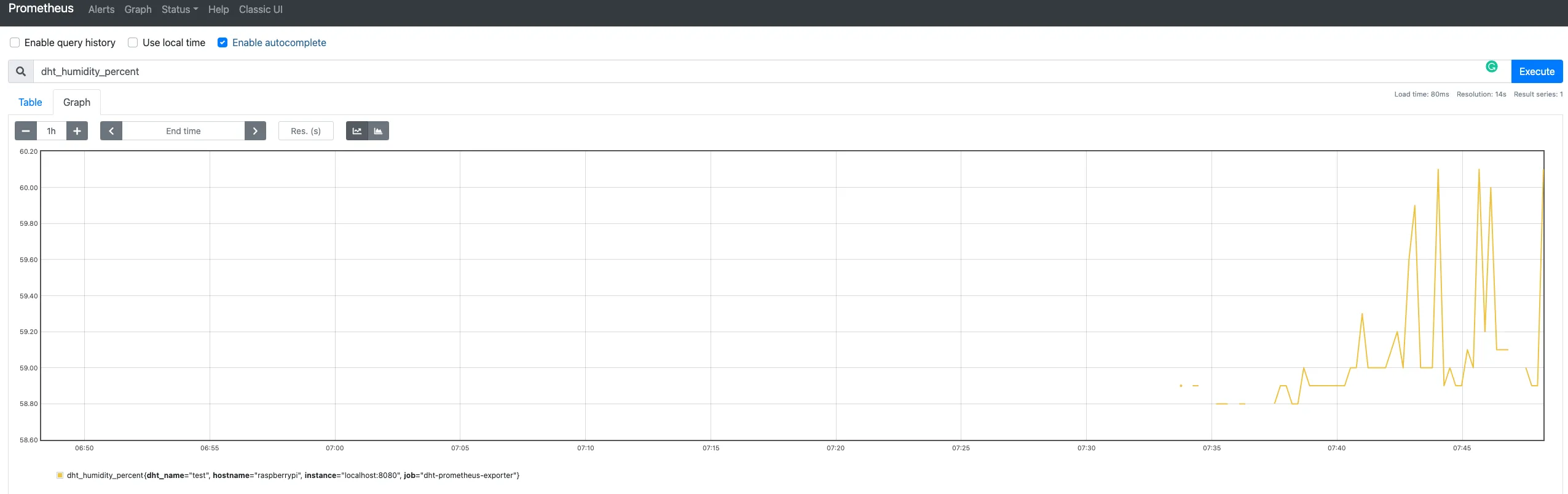Click the dht_humidity_percent series legend label
Image resolution: width=1568 pixels, height=494 pixels.
[x=293, y=476]
